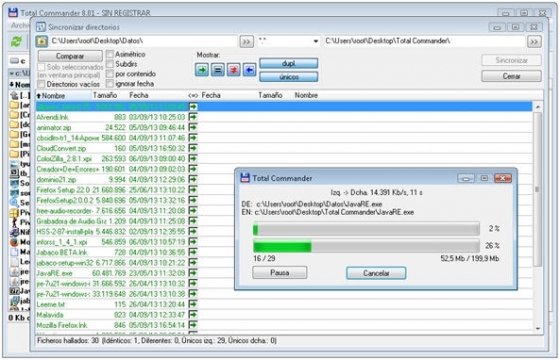Sort by left Tamaño column header
This screenshot has width=560, height=360.
[x=105, y=95]
